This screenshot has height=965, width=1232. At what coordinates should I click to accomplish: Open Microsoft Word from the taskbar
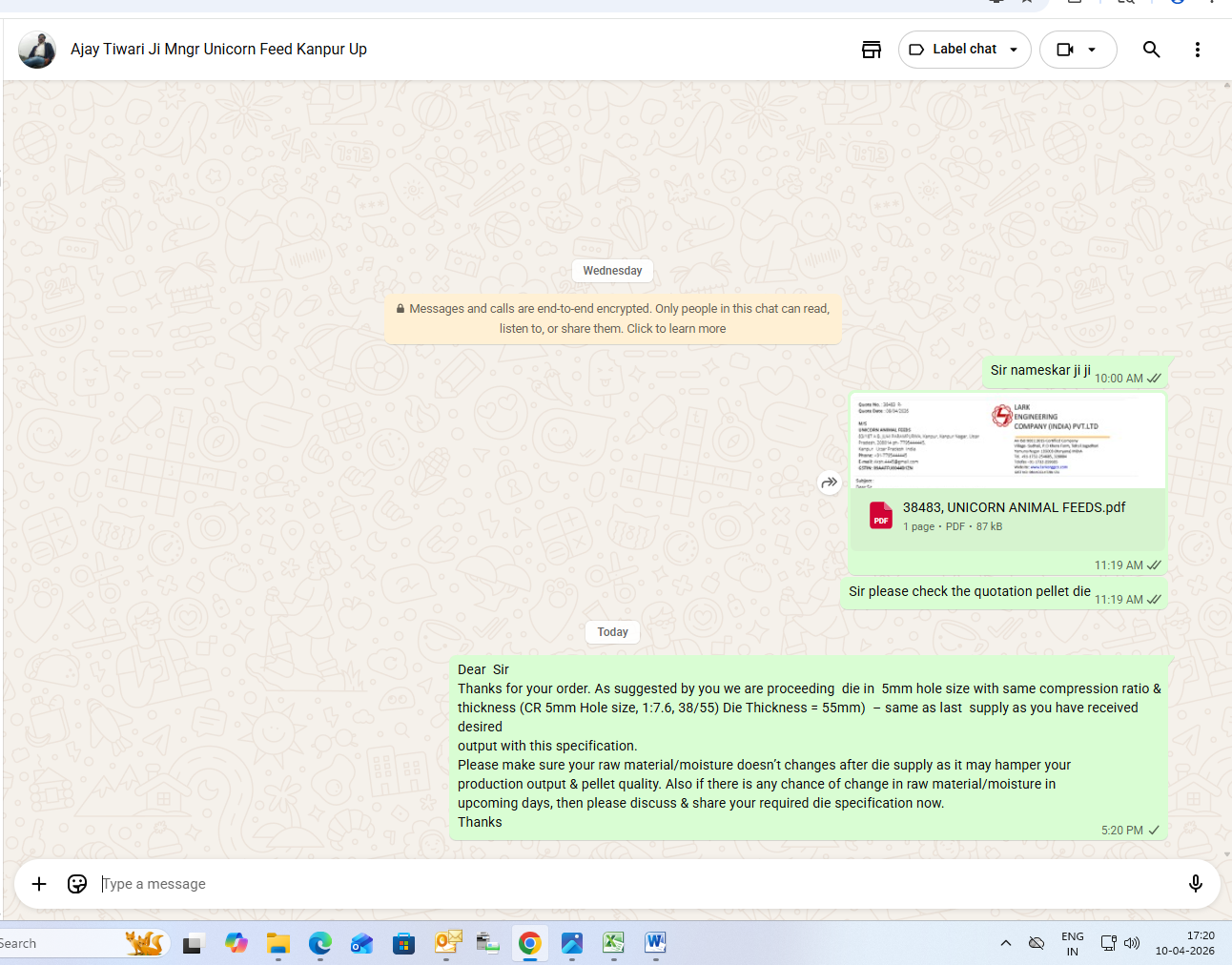coord(655,943)
